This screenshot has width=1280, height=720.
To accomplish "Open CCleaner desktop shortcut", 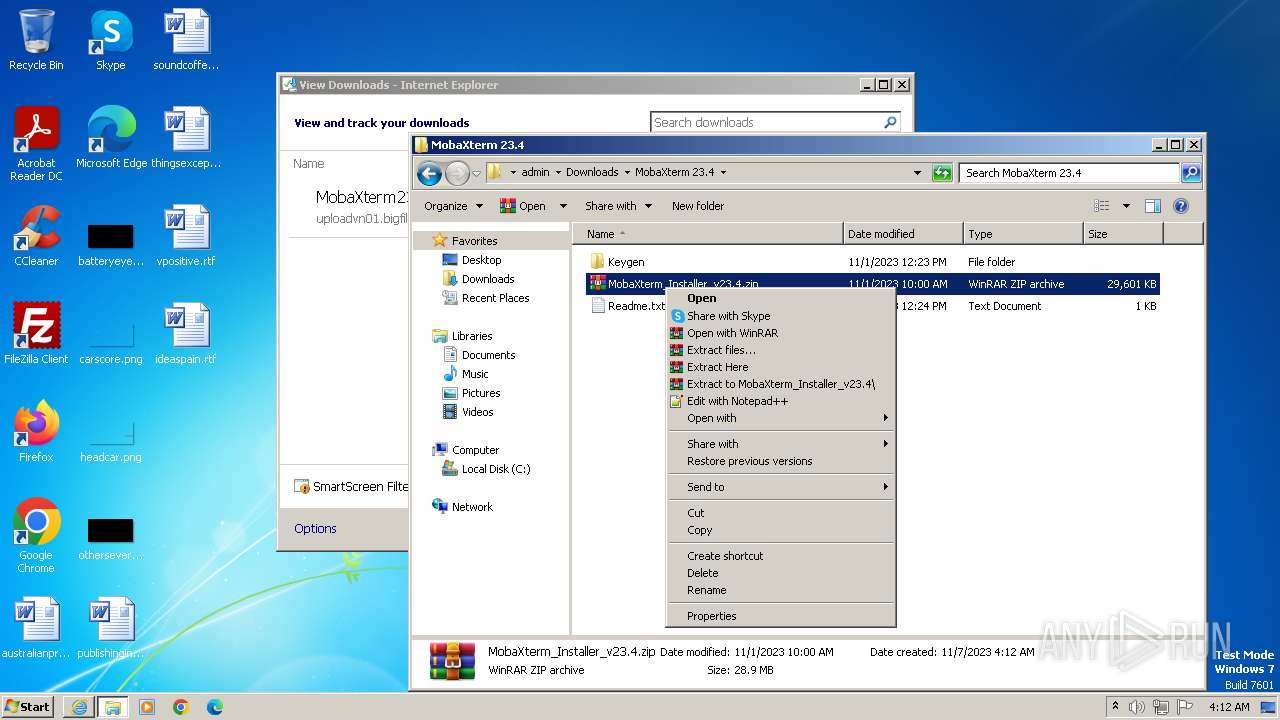I will [36, 236].
